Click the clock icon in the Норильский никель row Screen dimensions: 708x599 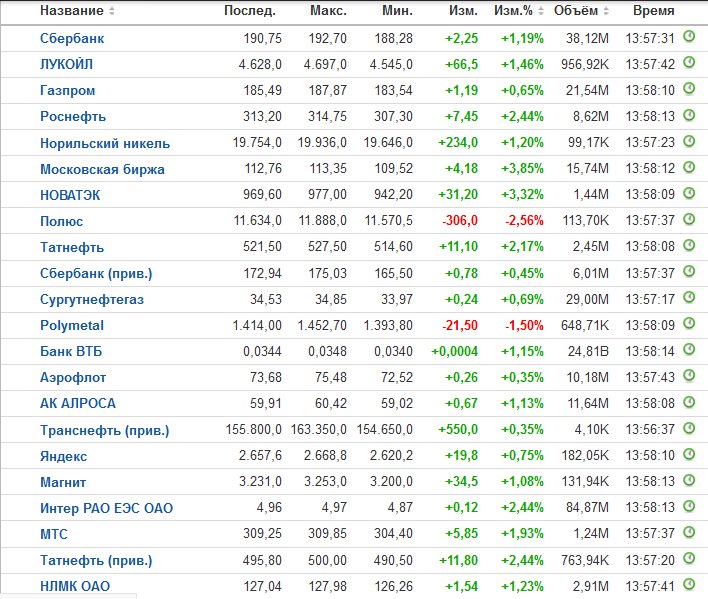(x=689, y=141)
